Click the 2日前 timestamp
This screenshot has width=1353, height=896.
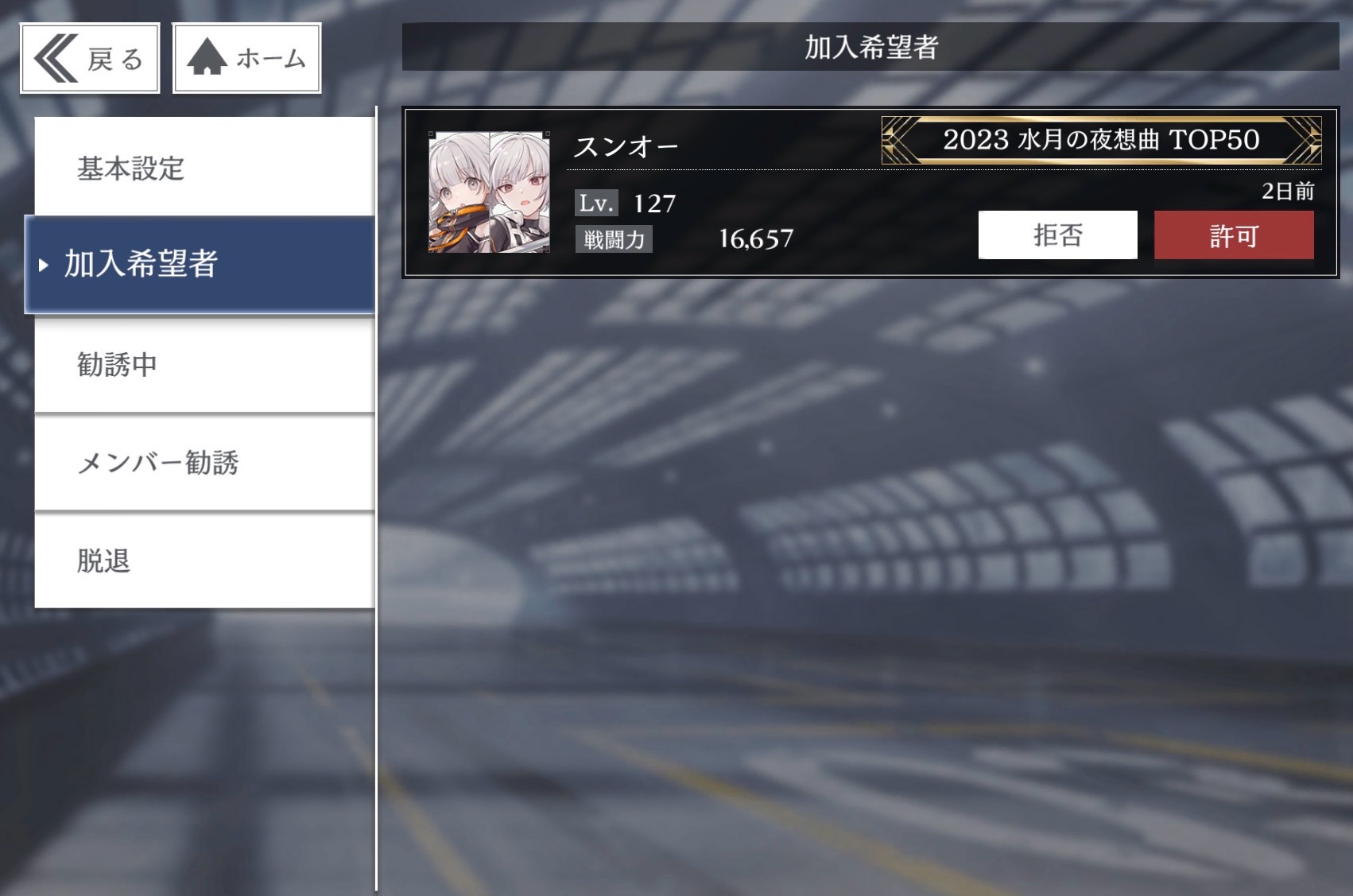point(1288,191)
